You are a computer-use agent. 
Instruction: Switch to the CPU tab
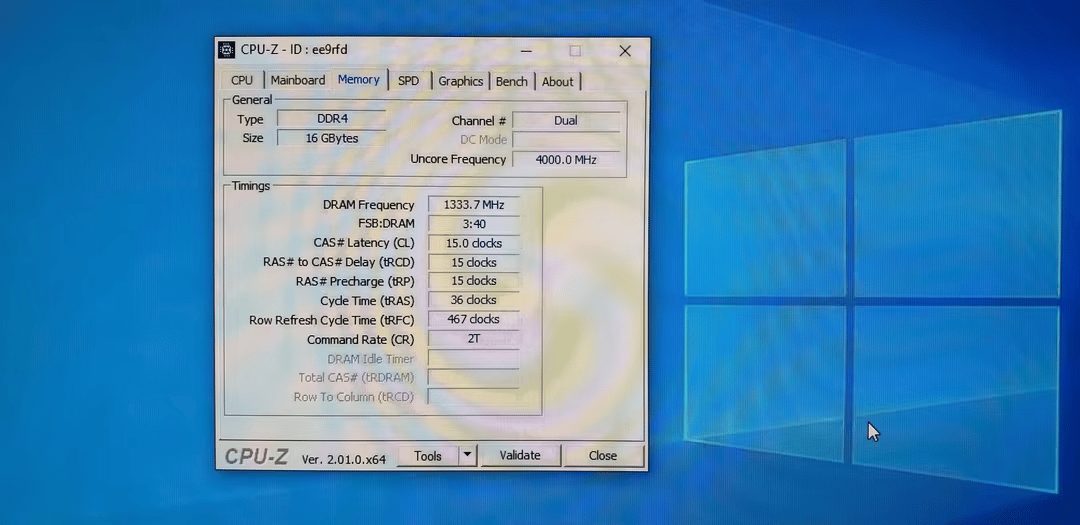(x=242, y=81)
